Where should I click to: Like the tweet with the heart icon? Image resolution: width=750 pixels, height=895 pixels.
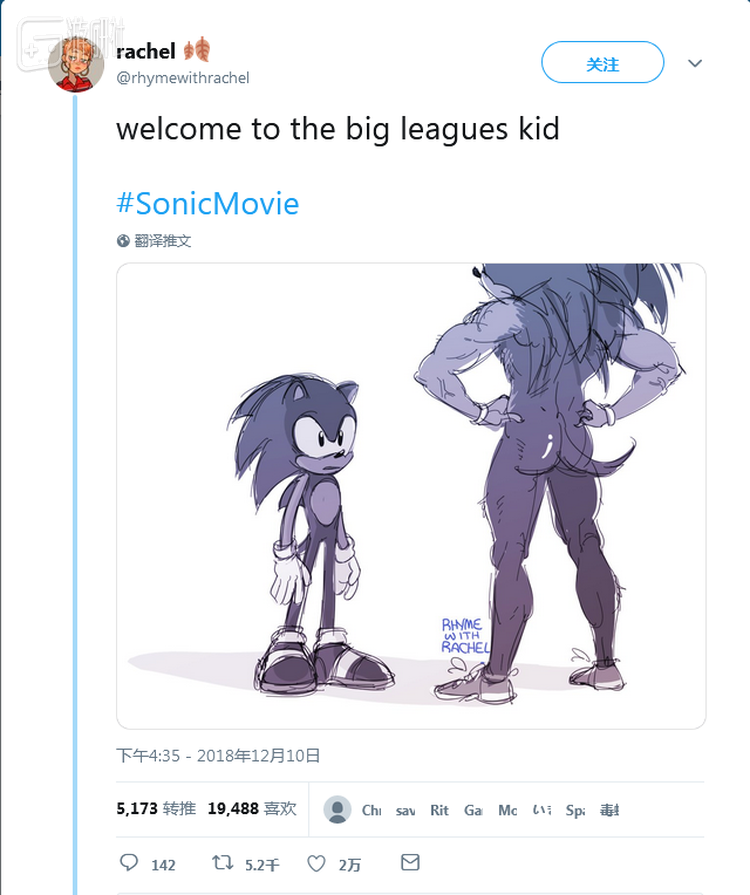pos(316,863)
